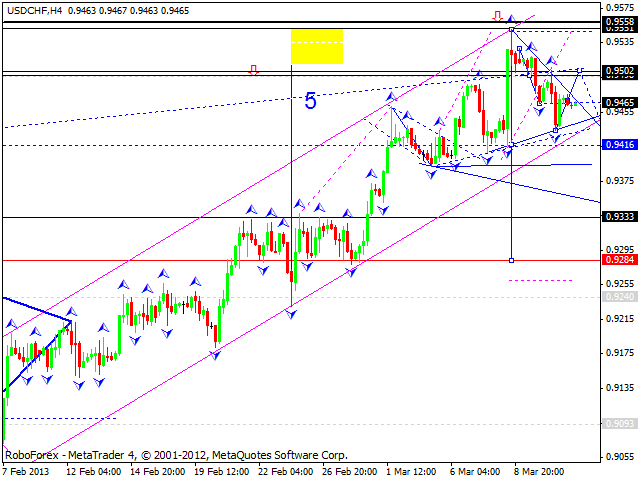Click the USDCHF,H4 chart title
The height and width of the screenshot is (480, 640).
(x=36, y=9)
